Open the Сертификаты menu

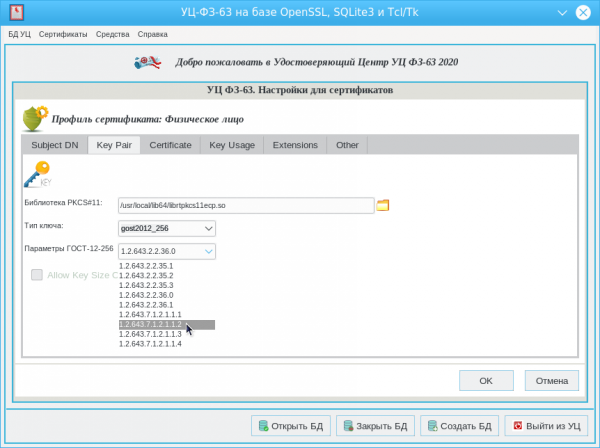tap(63, 33)
